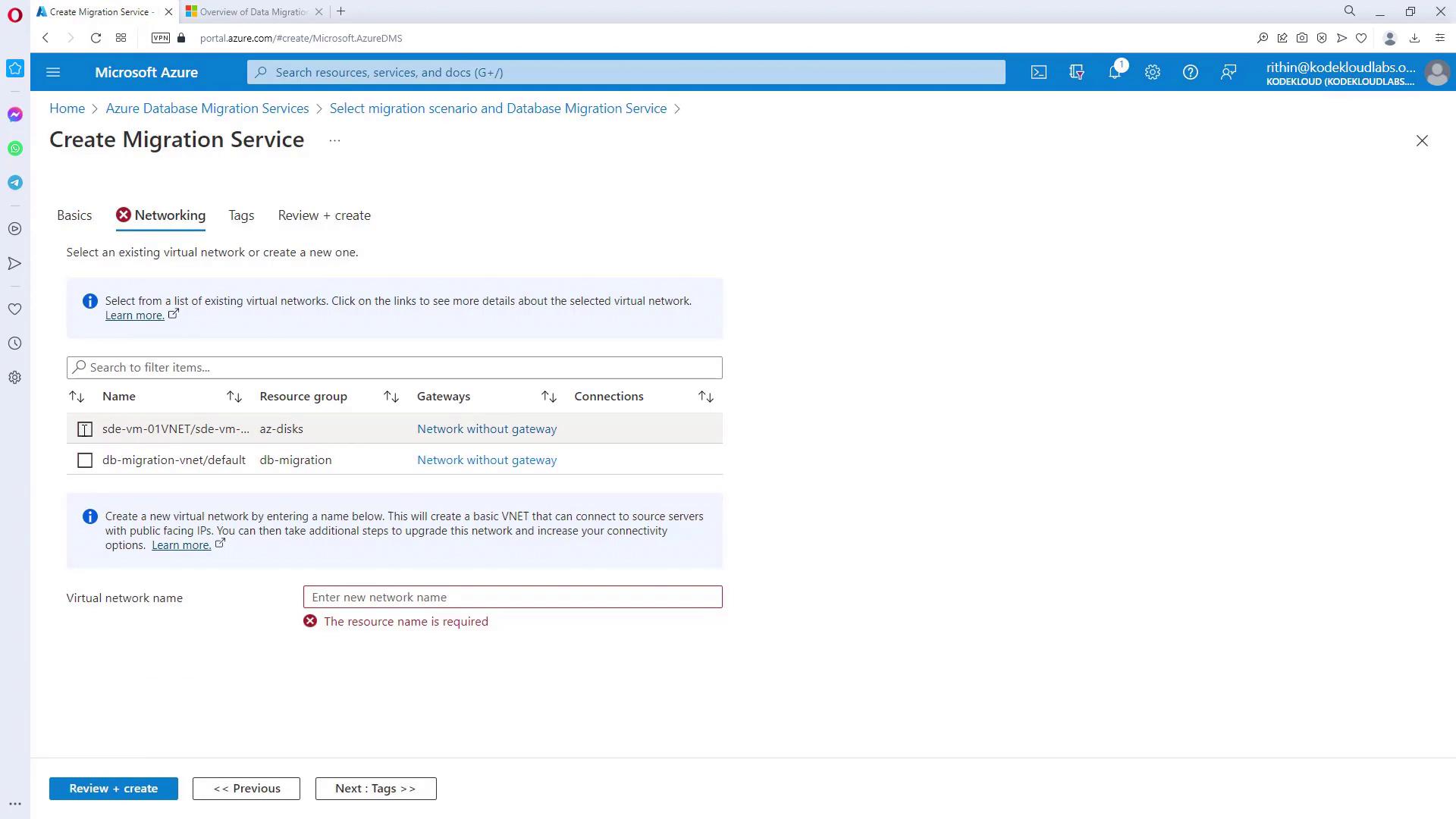Open Directories and subscriptions filter icon

tap(1076, 72)
